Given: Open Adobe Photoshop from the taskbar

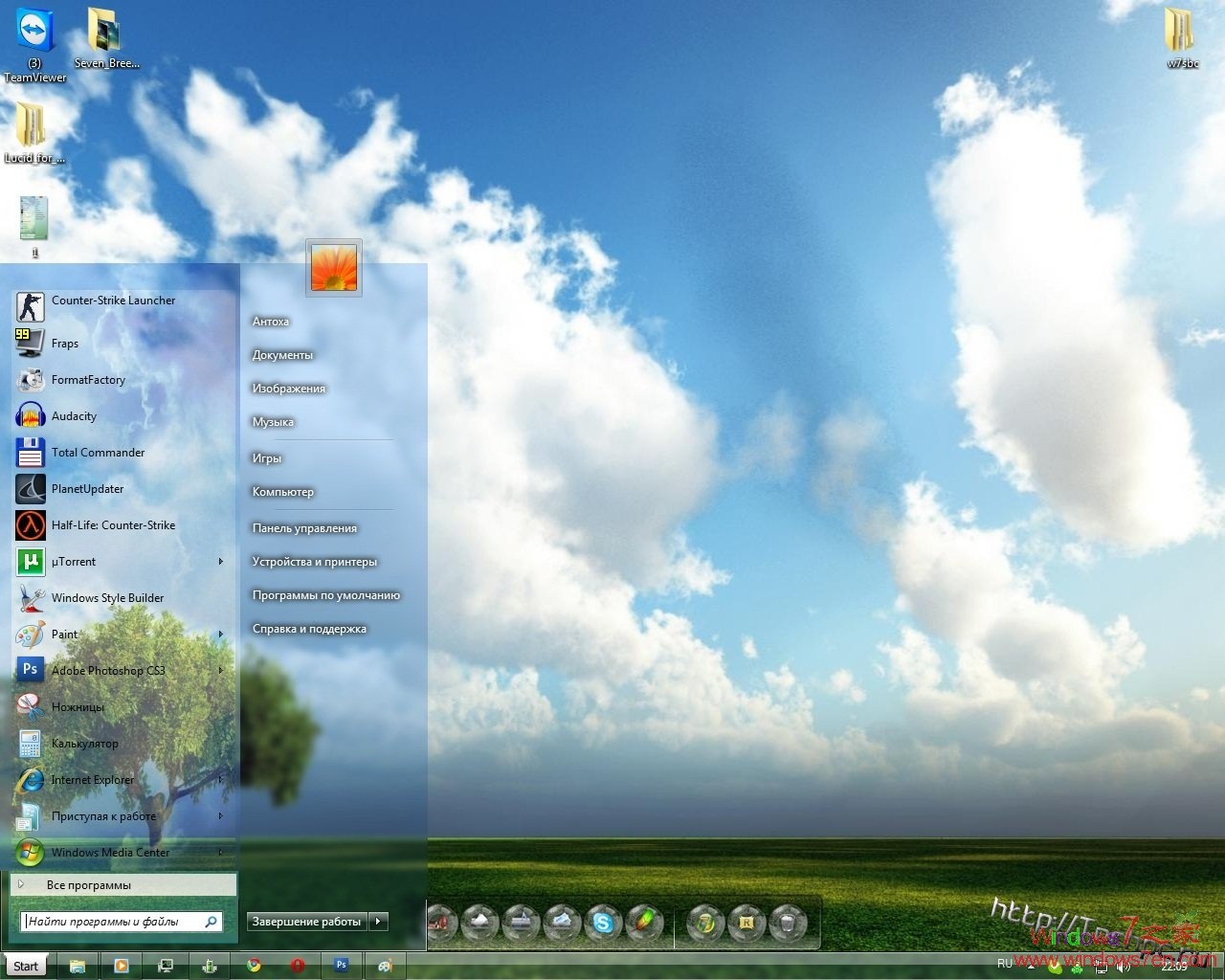Looking at the screenshot, I should coord(342,965).
